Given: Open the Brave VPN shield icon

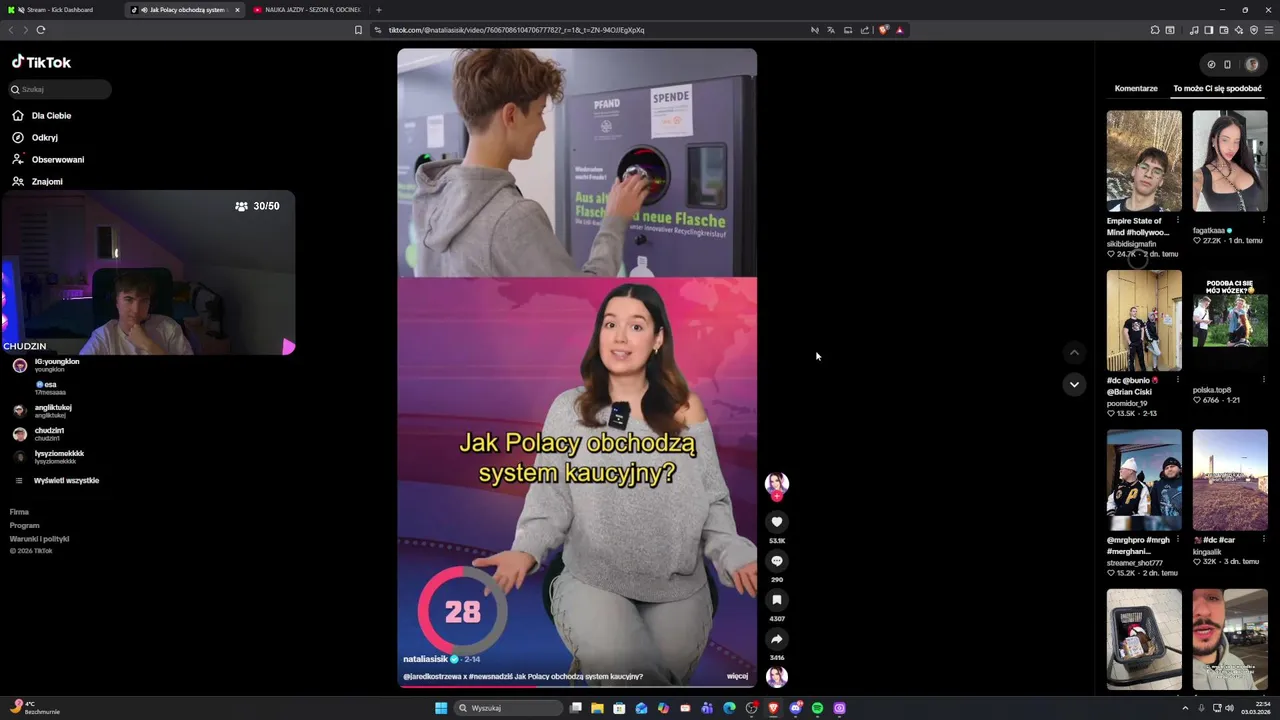Looking at the screenshot, I should click(x=1254, y=30).
